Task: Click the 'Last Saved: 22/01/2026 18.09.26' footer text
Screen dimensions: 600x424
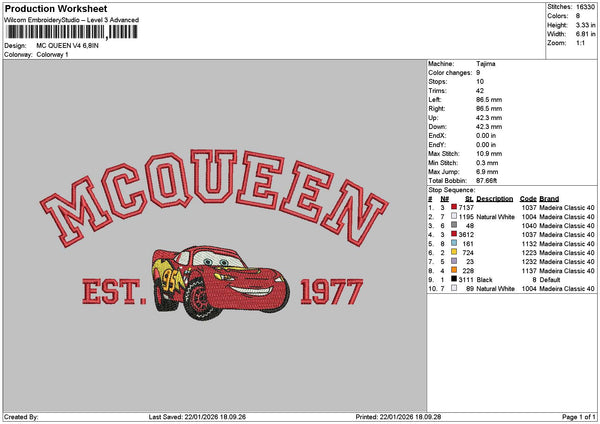Action: click(x=197, y=417)
